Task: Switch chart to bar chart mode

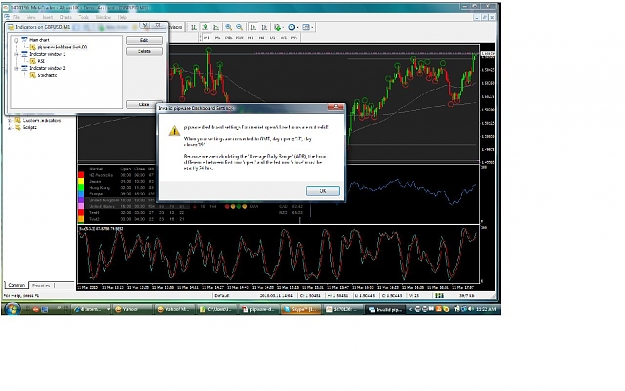Action: 193,27
